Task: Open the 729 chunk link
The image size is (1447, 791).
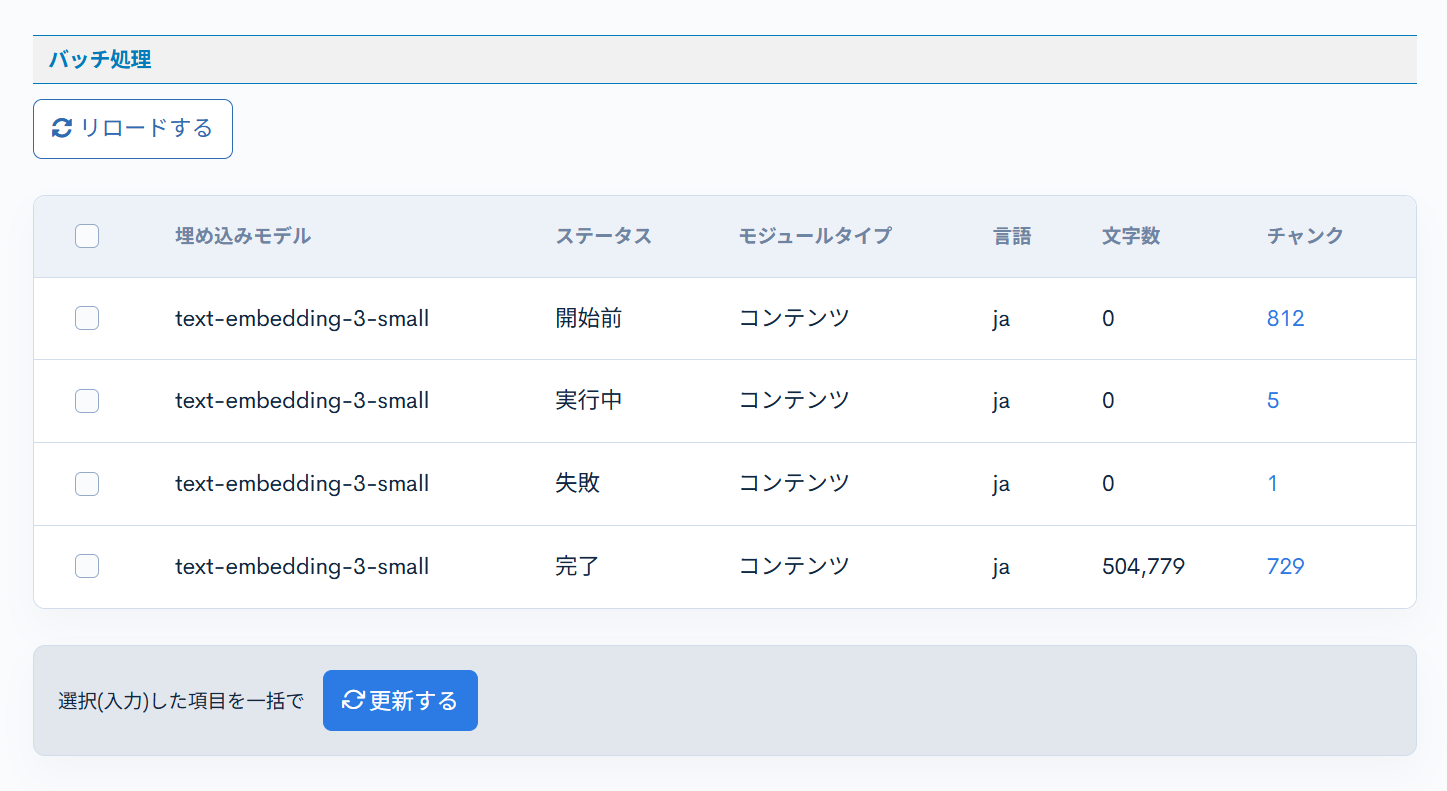Action: pyautogui.click(x=1285, y=565)
